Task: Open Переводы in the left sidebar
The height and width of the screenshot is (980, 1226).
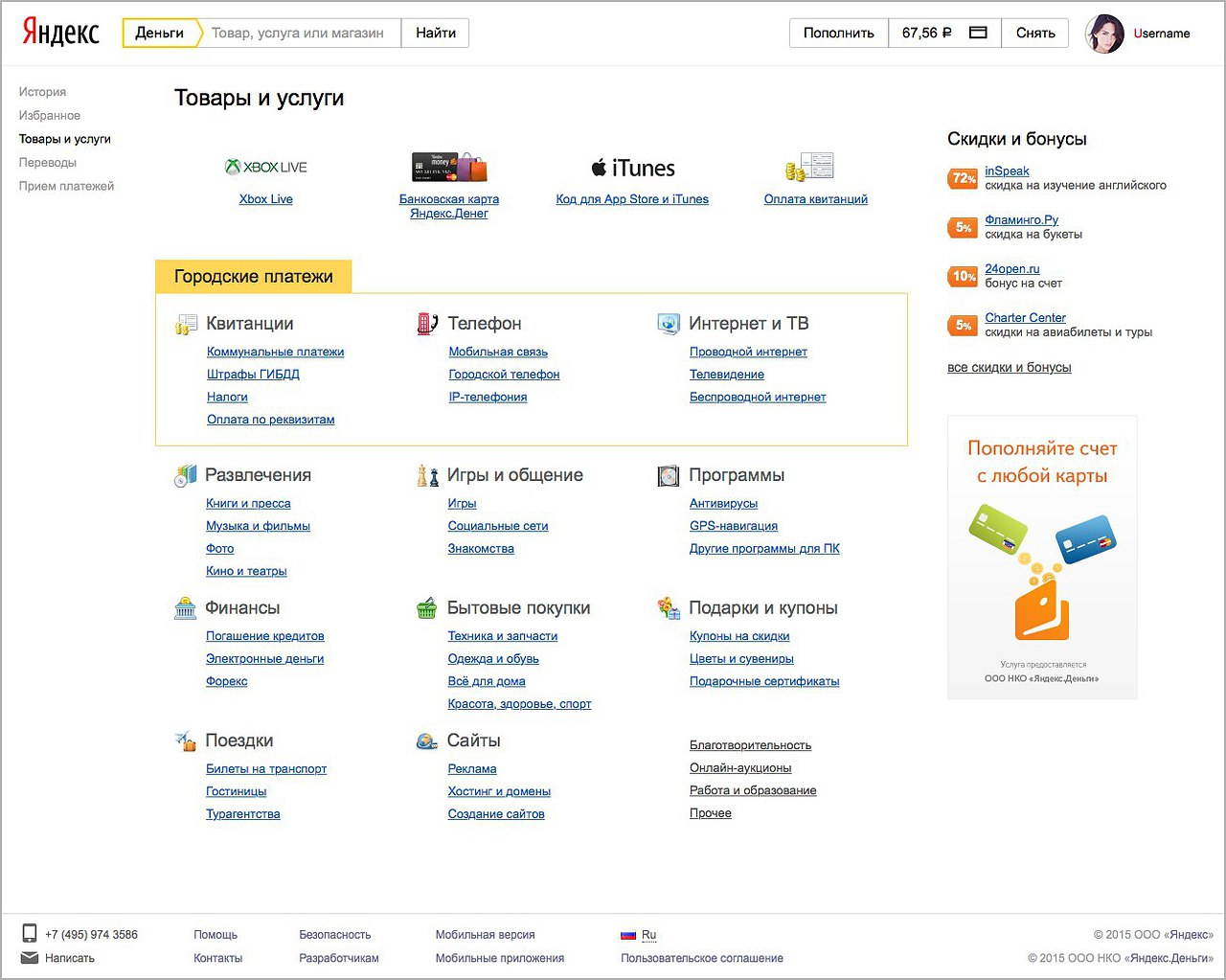Action: click(48, 163)
